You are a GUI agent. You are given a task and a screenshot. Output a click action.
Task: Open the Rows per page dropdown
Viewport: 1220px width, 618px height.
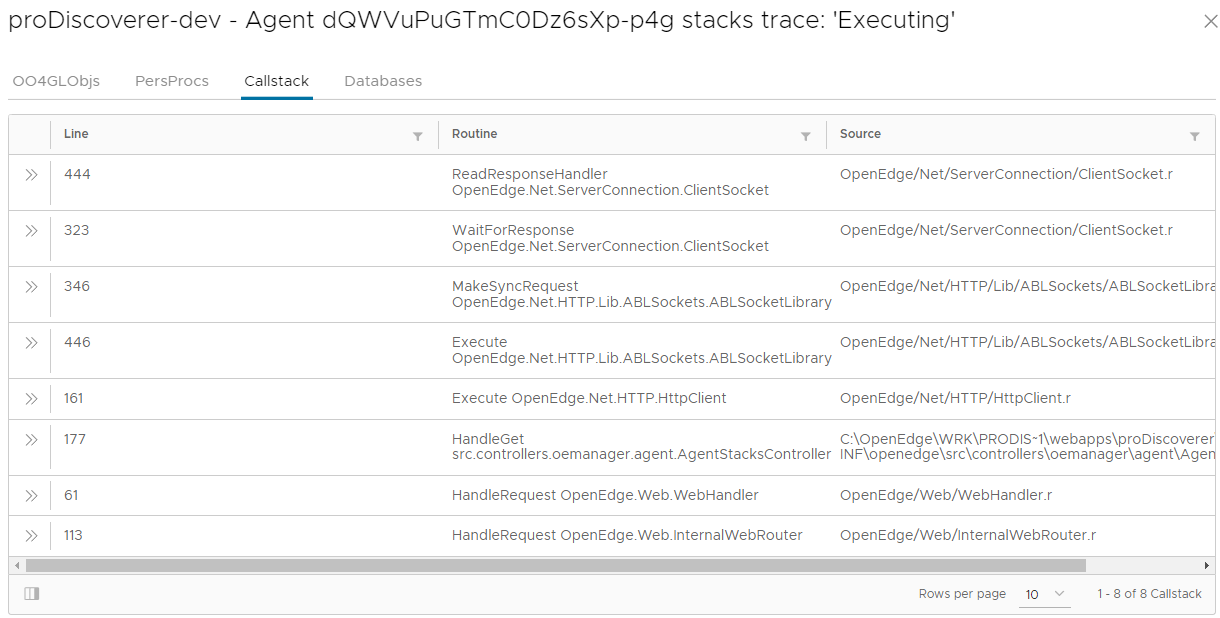coord(1045,594)
